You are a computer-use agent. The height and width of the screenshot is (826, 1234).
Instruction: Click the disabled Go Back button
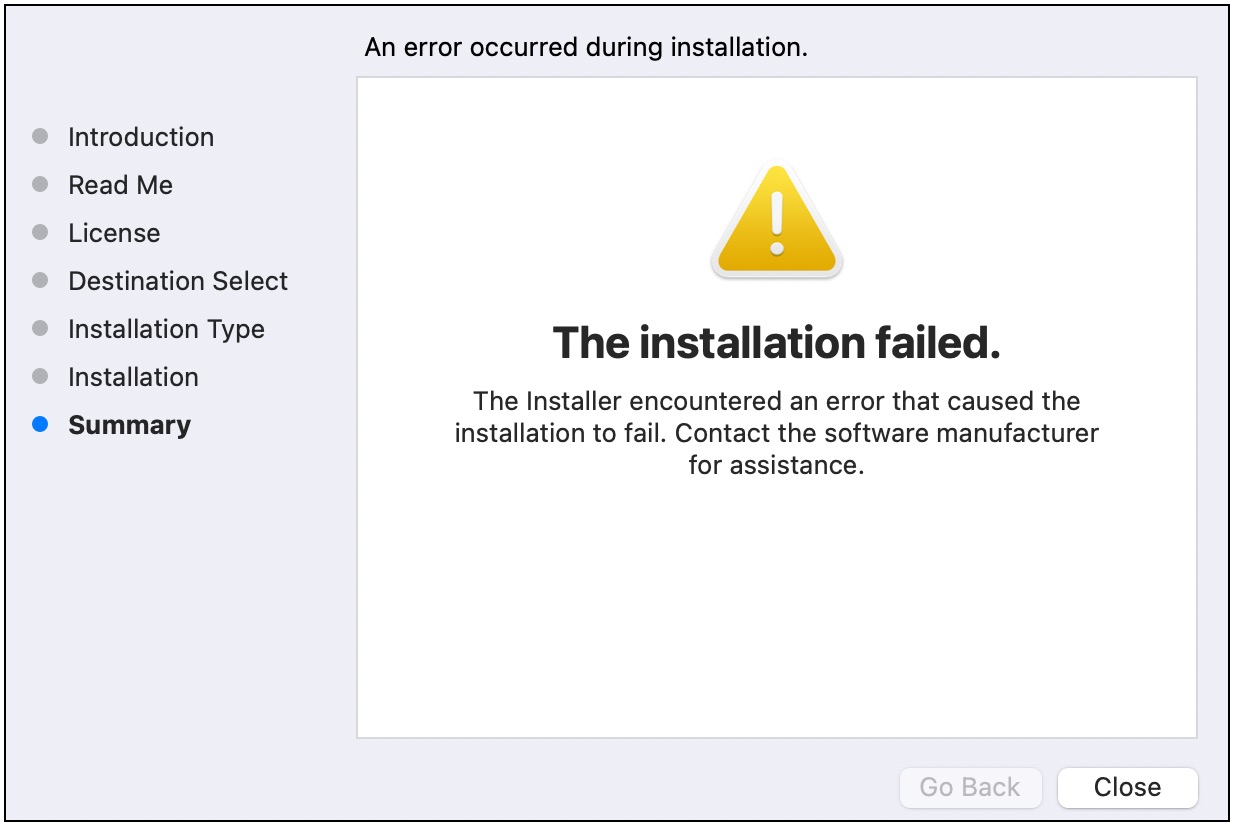(970, 787)
